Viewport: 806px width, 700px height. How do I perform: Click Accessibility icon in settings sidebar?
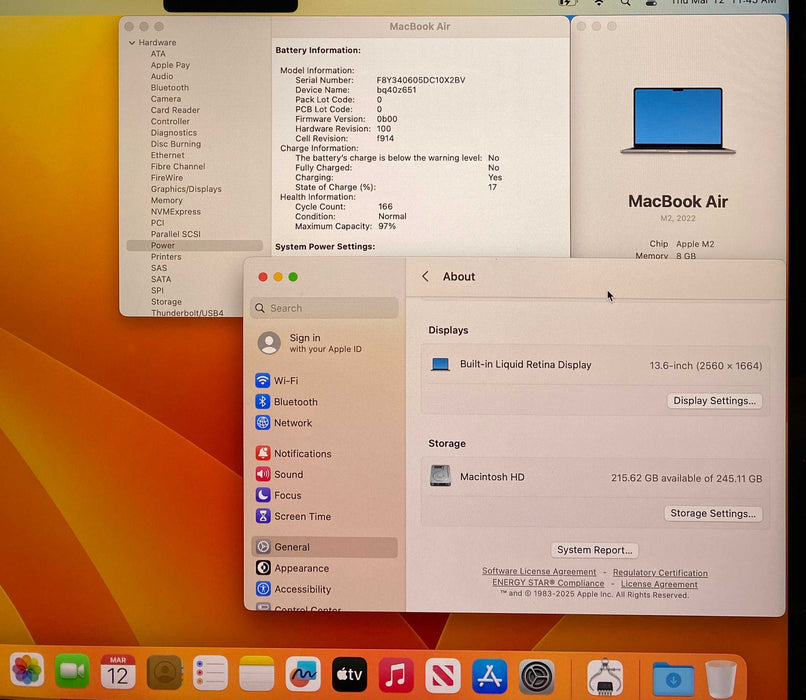coord(263,589)
